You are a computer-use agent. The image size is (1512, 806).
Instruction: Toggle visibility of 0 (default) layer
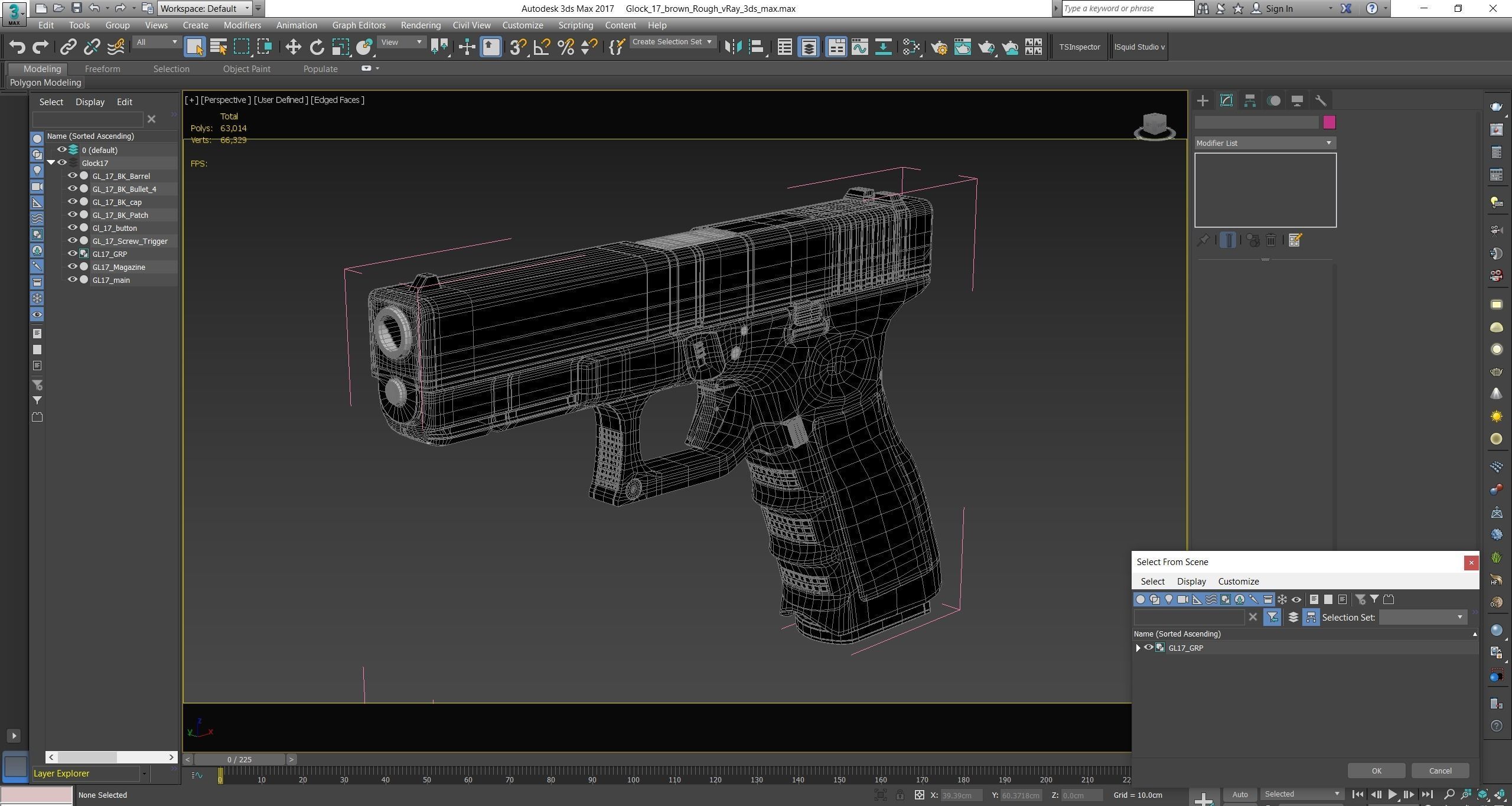62,150
